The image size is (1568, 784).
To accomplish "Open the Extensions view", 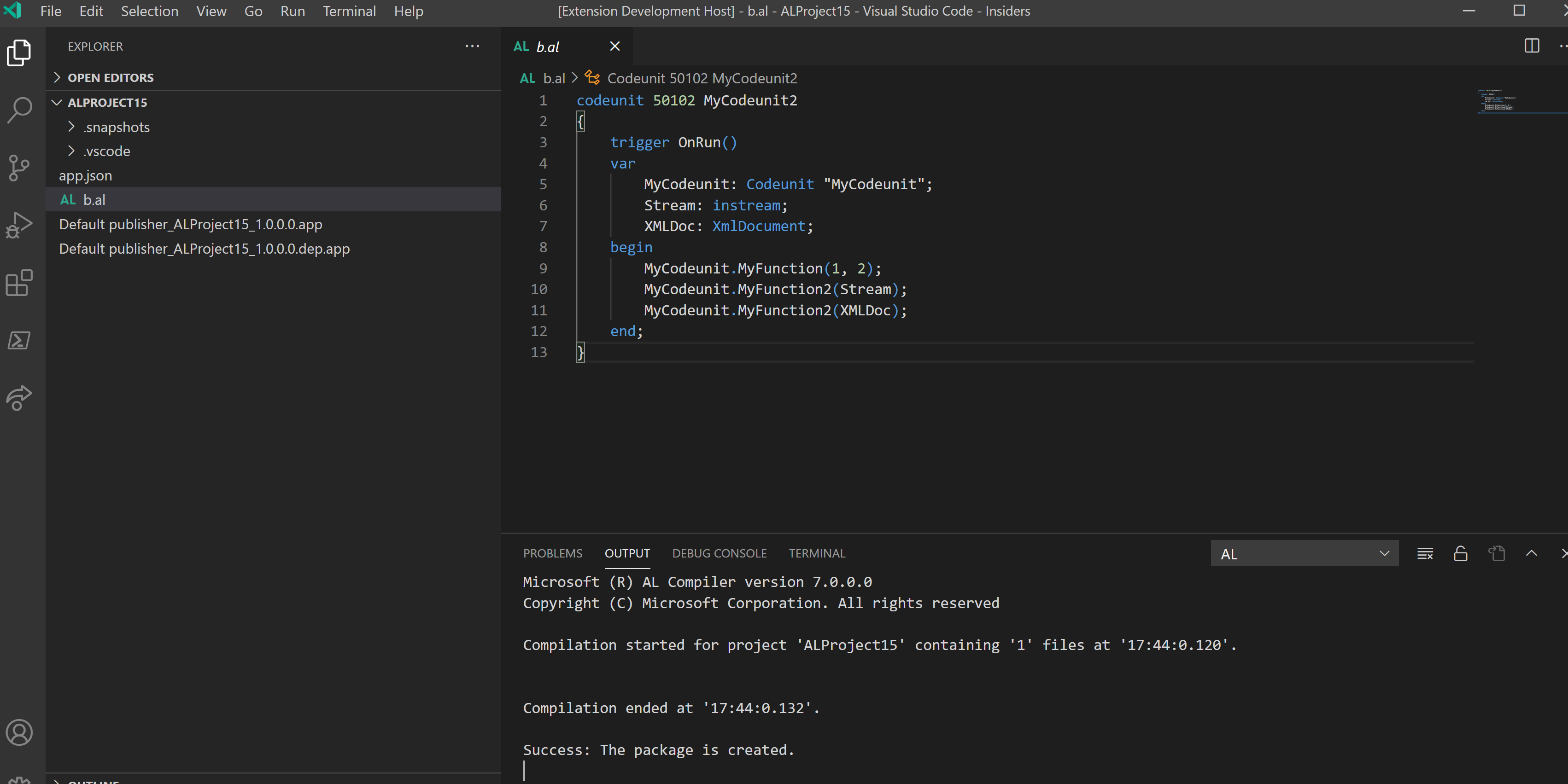I will 19,283.
